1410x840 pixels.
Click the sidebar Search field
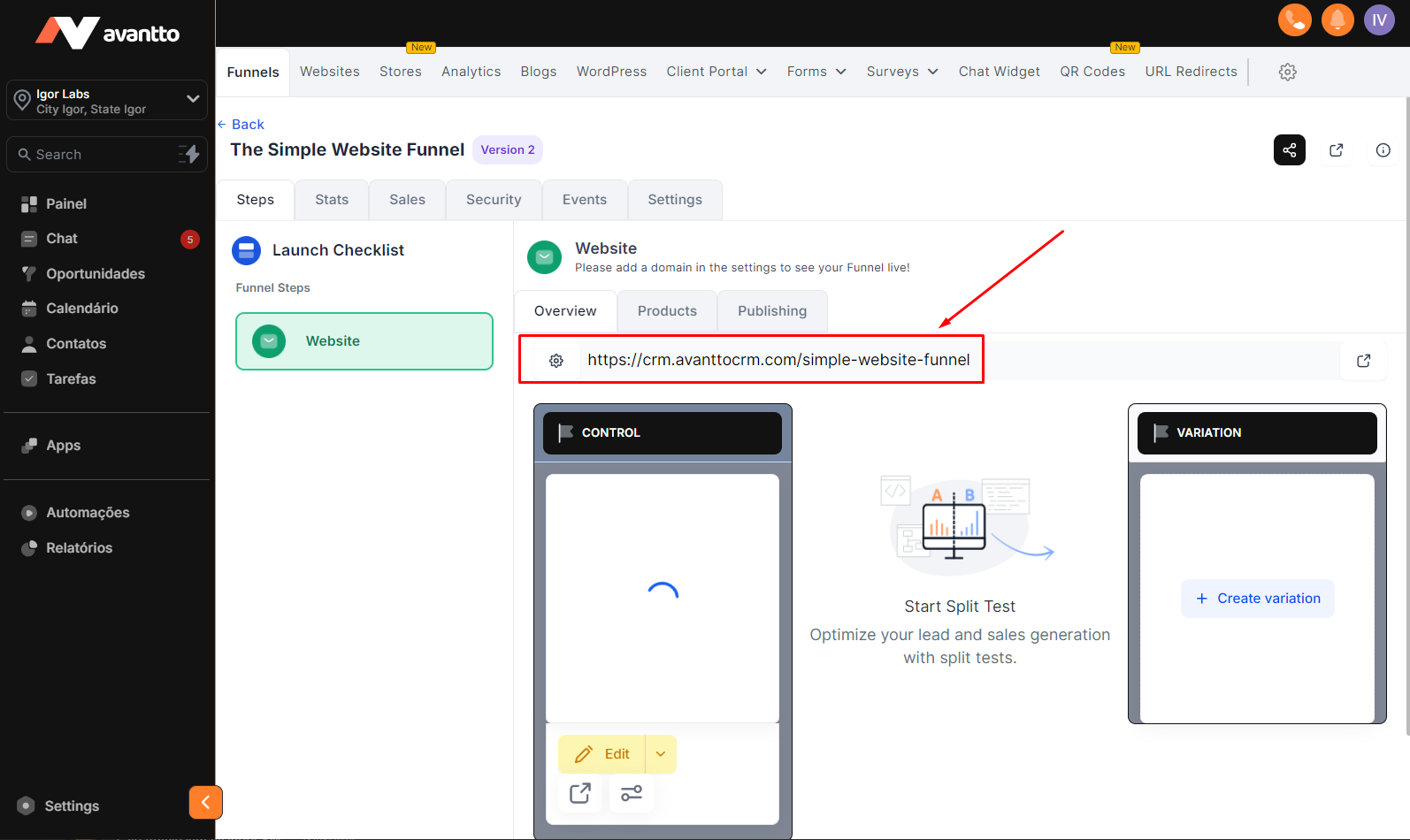tap(97, 155)
